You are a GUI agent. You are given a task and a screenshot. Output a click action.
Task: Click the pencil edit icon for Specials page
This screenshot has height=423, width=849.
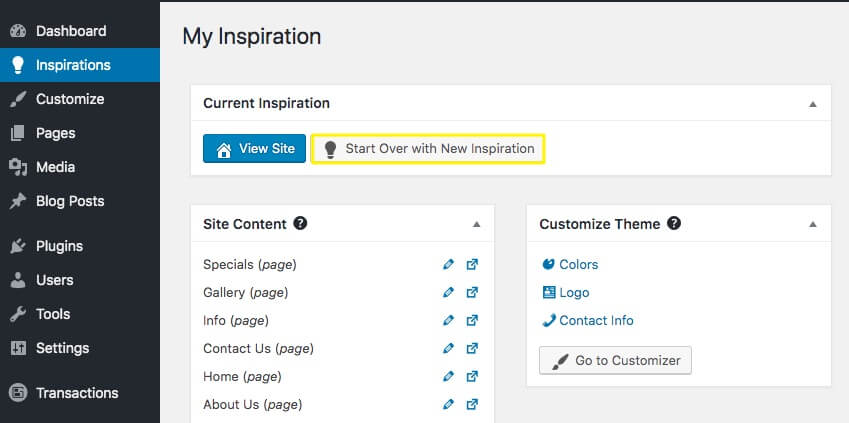click(448, 265)
